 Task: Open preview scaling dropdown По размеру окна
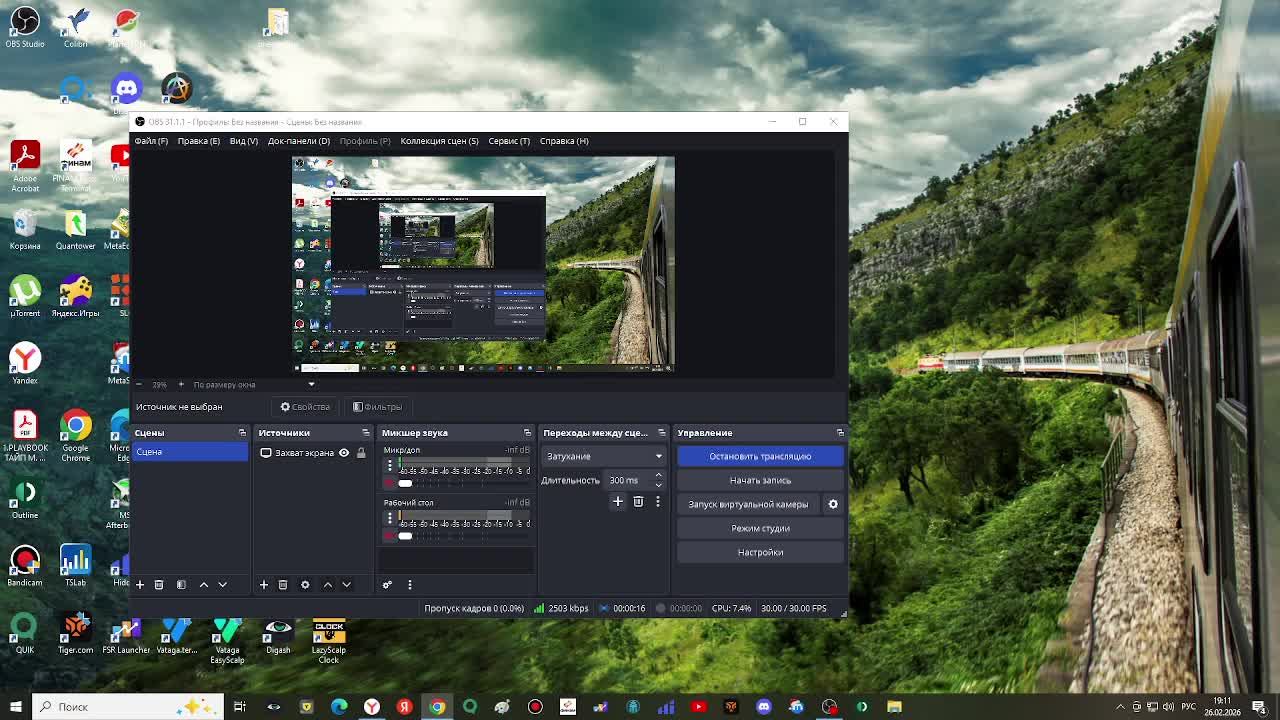point(254,384)
